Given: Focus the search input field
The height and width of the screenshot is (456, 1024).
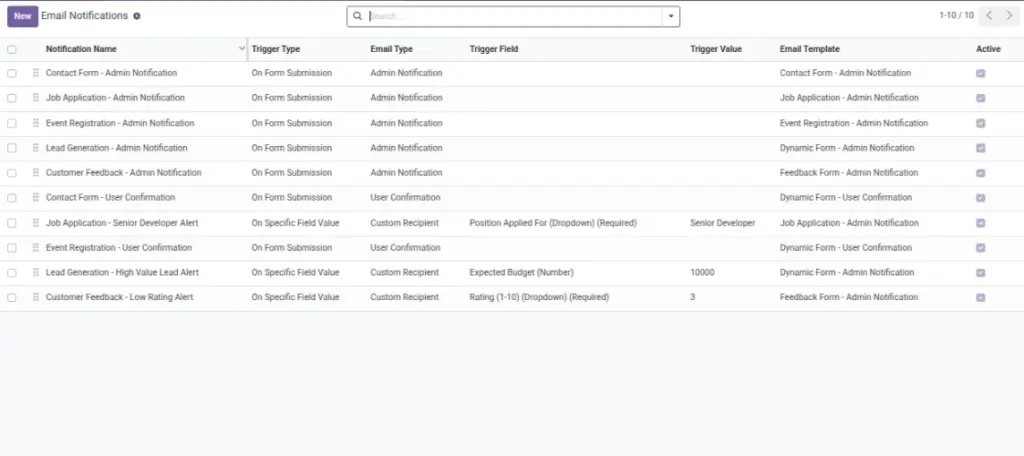Looking at the screenshot, I should [514, 16].
